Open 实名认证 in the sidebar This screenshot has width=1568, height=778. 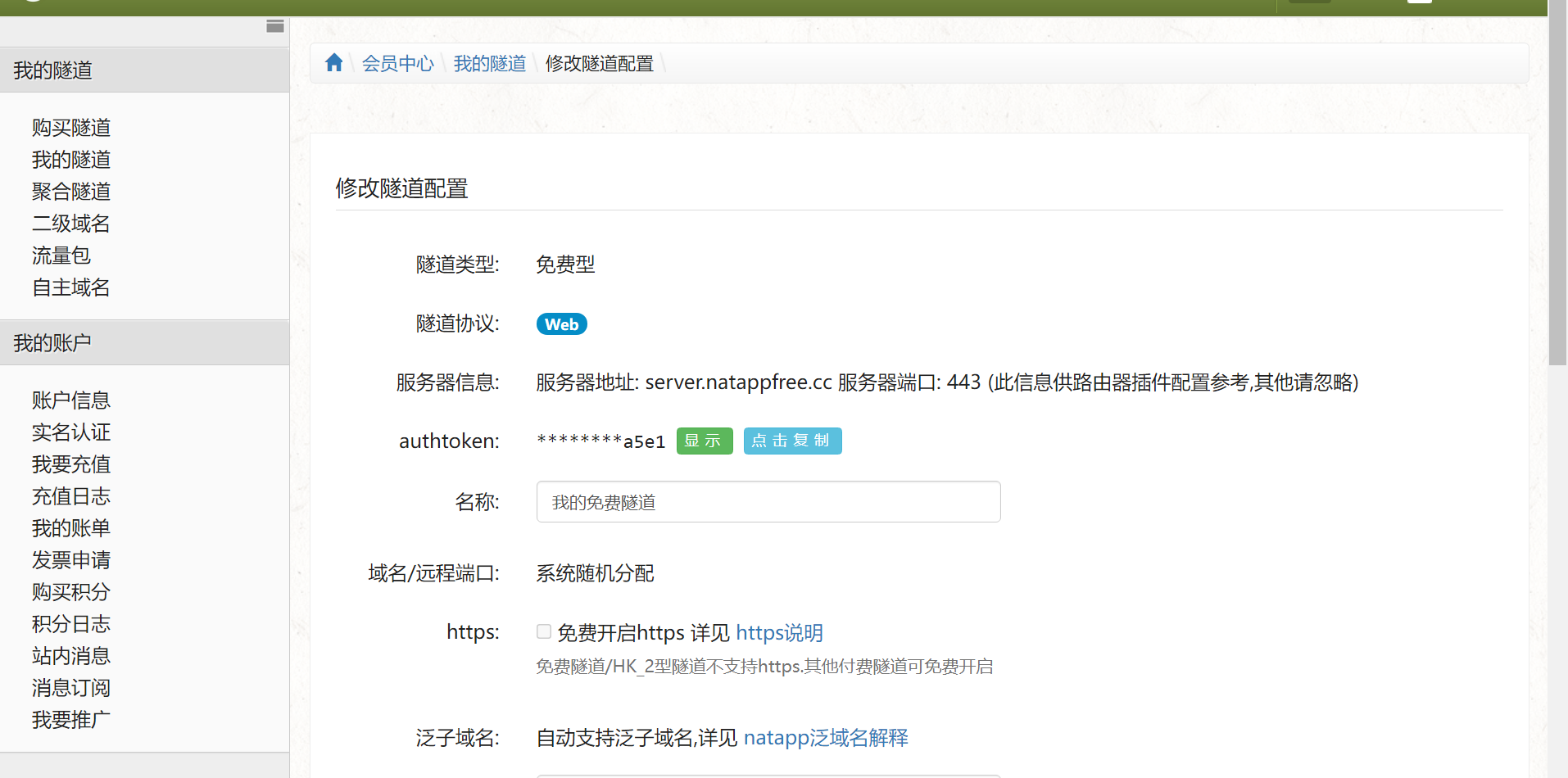tap(71, 432)
